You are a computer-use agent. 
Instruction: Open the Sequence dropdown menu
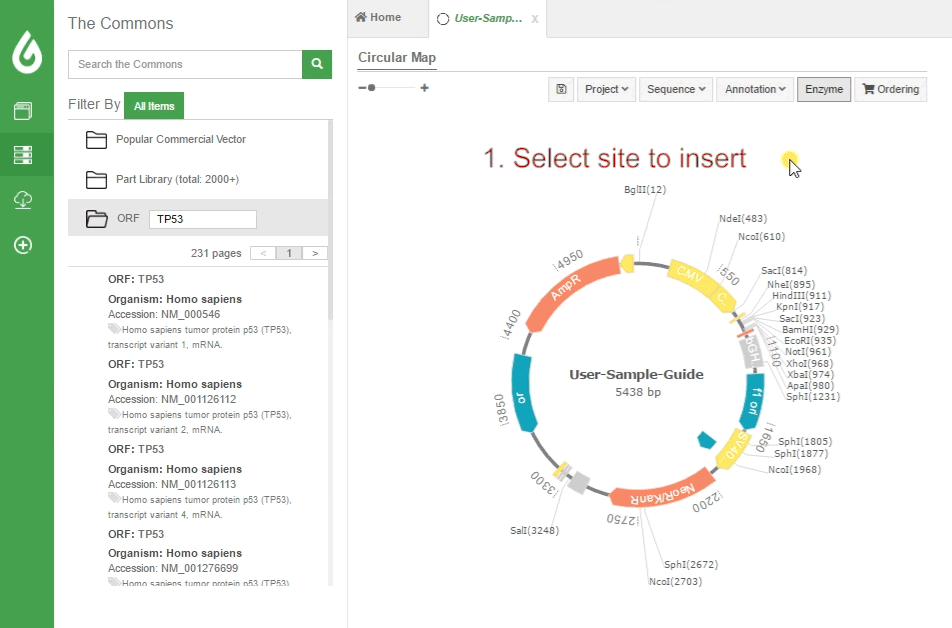pyautogui.click(x=675, y=89)
